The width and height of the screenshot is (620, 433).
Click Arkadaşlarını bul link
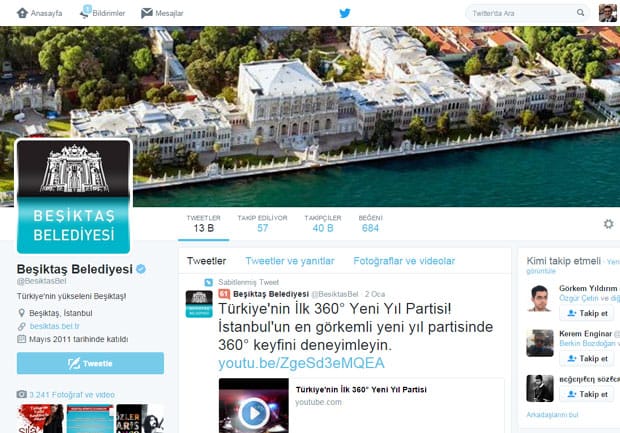[x=552, y=415]
